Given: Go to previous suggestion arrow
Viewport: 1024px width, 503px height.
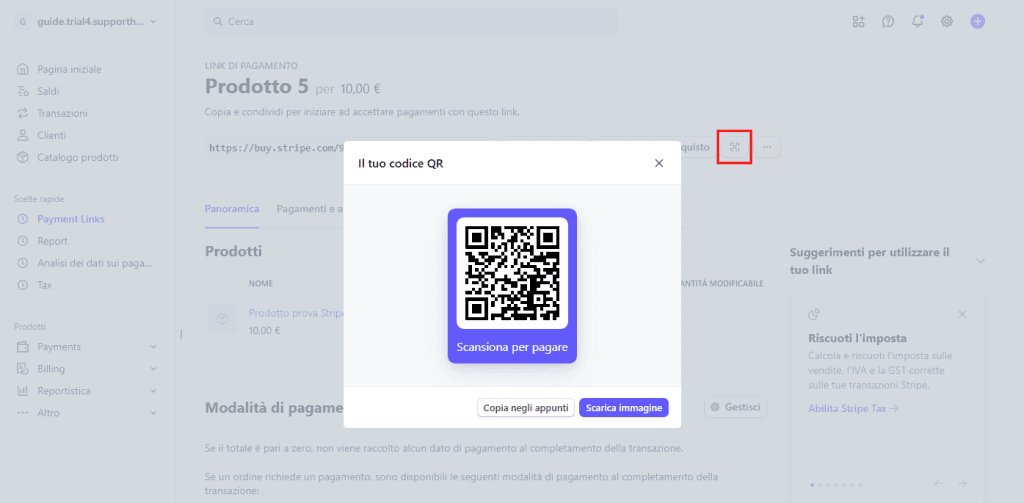Looking at the screenshot, I should click(x=939, y=484).
